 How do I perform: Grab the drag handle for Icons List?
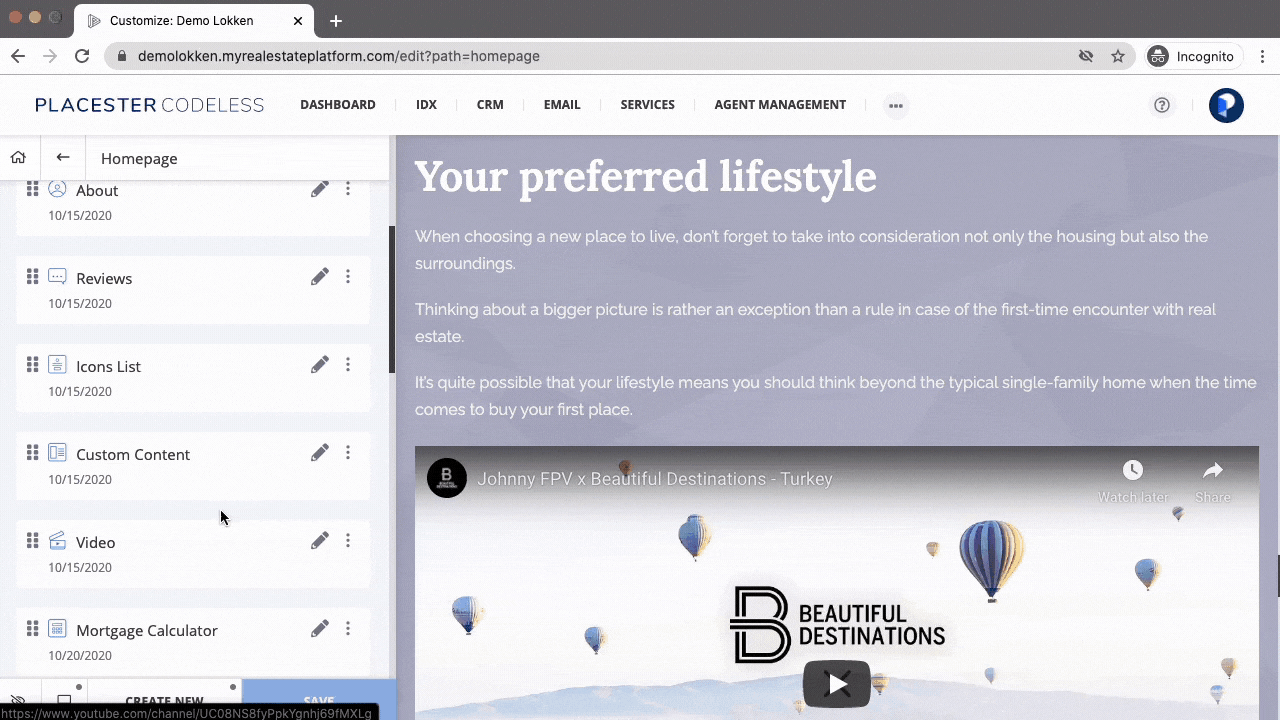[32, 365]
